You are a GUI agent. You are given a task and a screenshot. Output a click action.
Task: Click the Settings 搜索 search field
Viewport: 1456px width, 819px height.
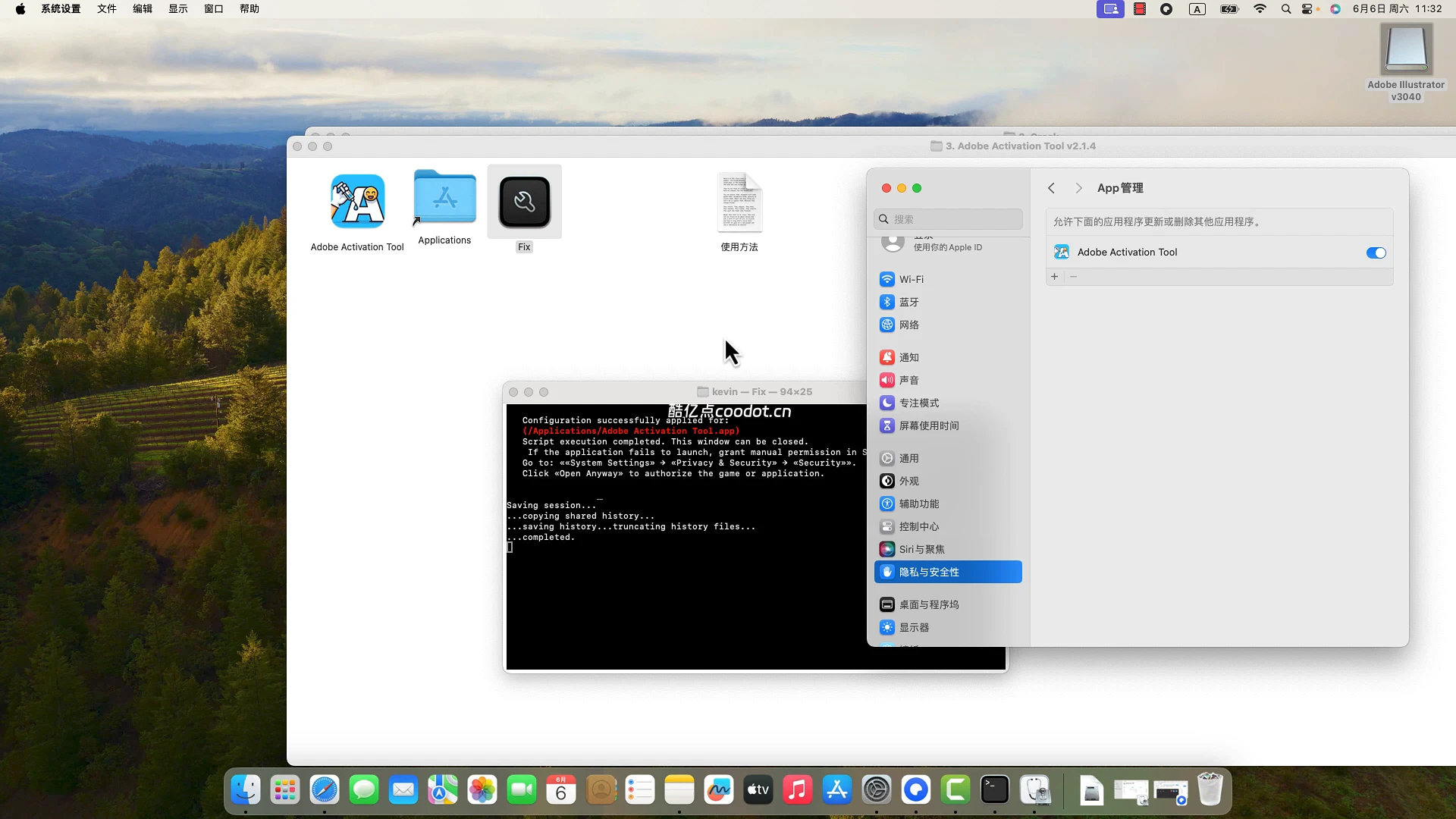point(948,219)
